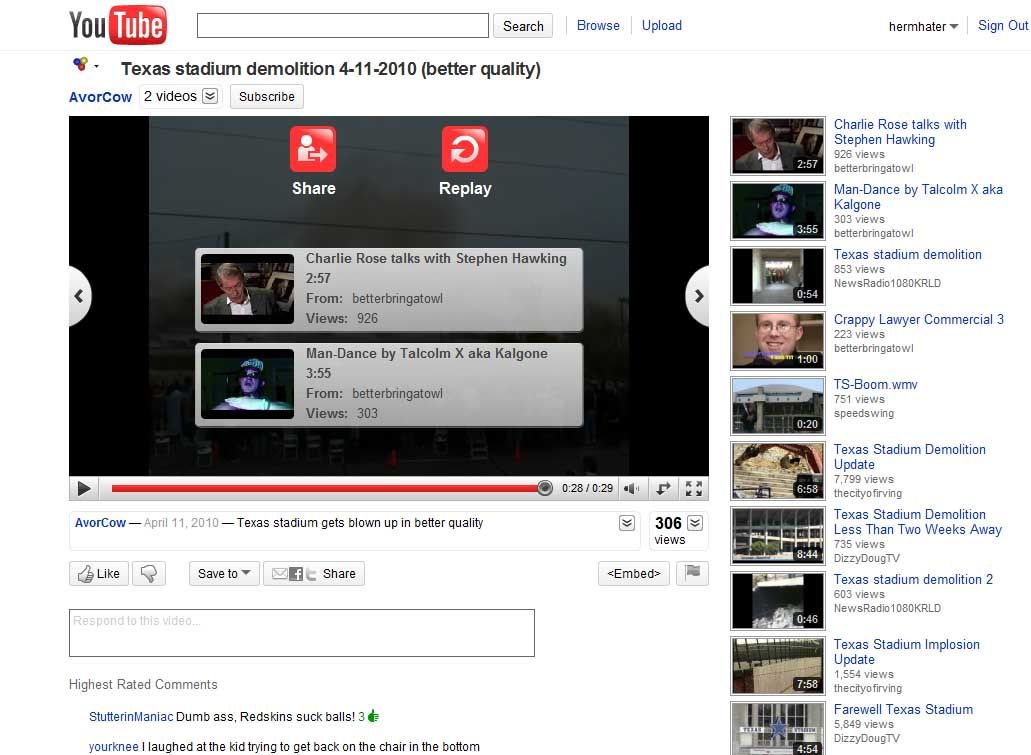This screenshot has width=1031, height=755.
Task: Open the channel icon dropdown arrow
Action: [x=97, y=66]
